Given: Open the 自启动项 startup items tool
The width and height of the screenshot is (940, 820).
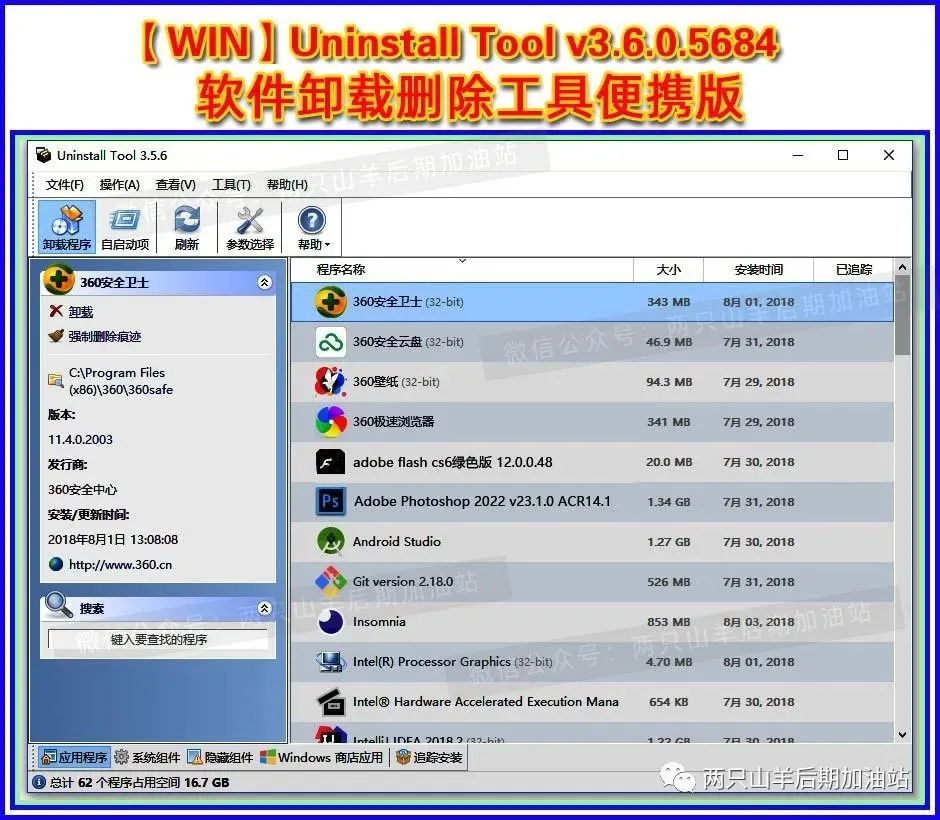Looking at the screenshot, I should pyautogui.click(x=125, y=227).
